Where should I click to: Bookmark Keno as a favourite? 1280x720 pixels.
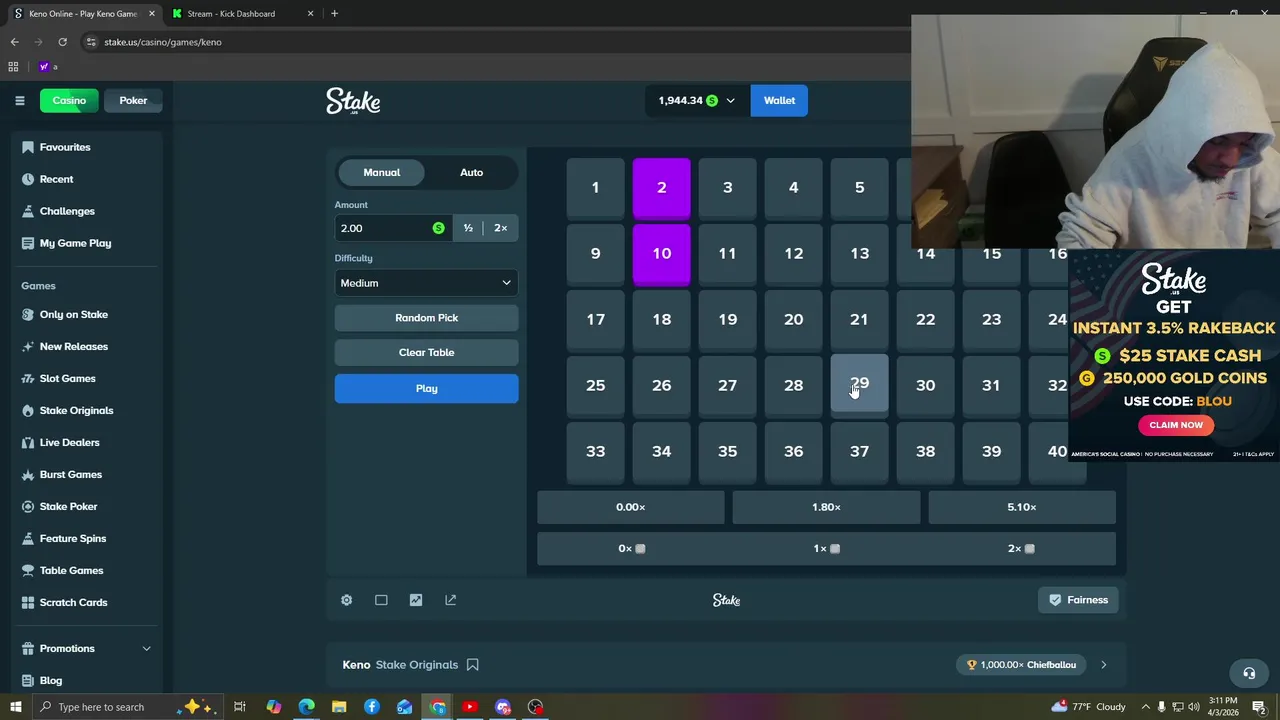coord(473,665)
